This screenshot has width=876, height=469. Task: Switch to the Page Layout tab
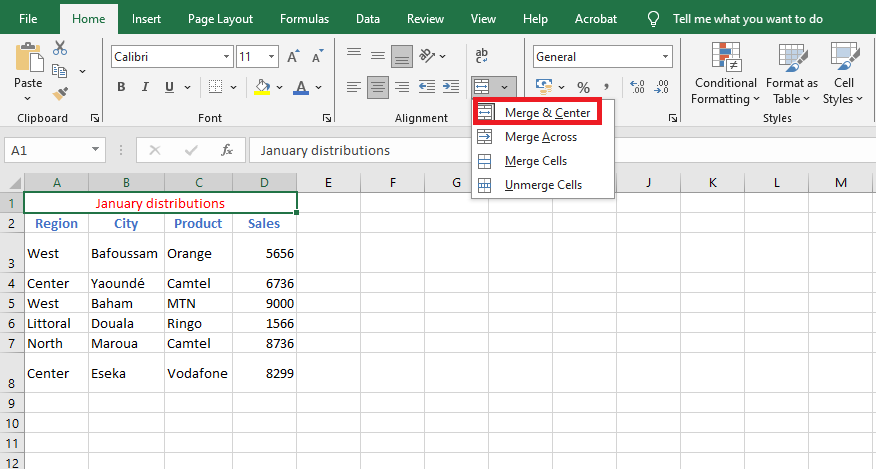coord(220,19)
